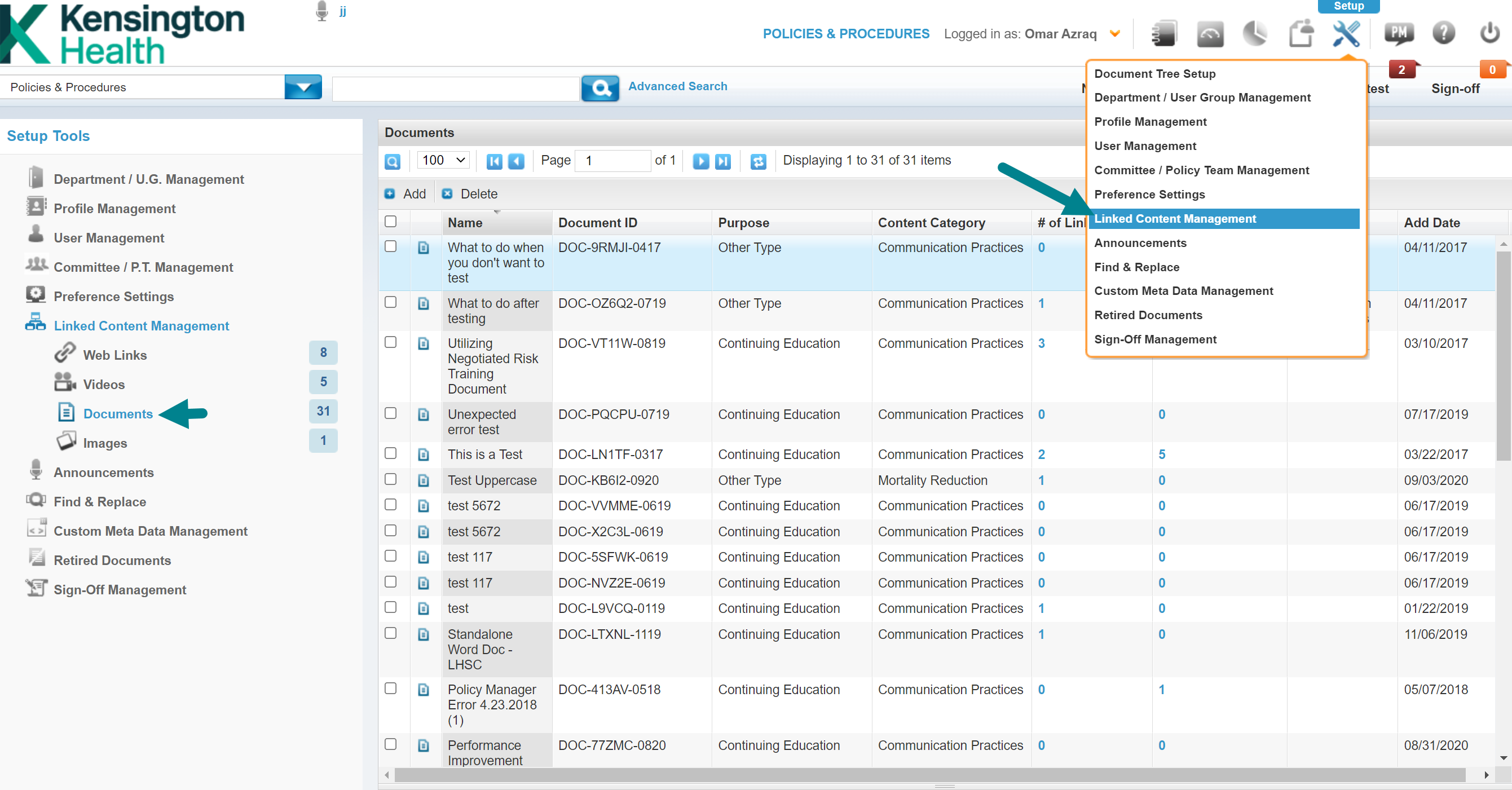Viewport: 1512px width, 790px height.
Task: Toggle the select-all checkbox in grid header
Action: tap(390, 221)
